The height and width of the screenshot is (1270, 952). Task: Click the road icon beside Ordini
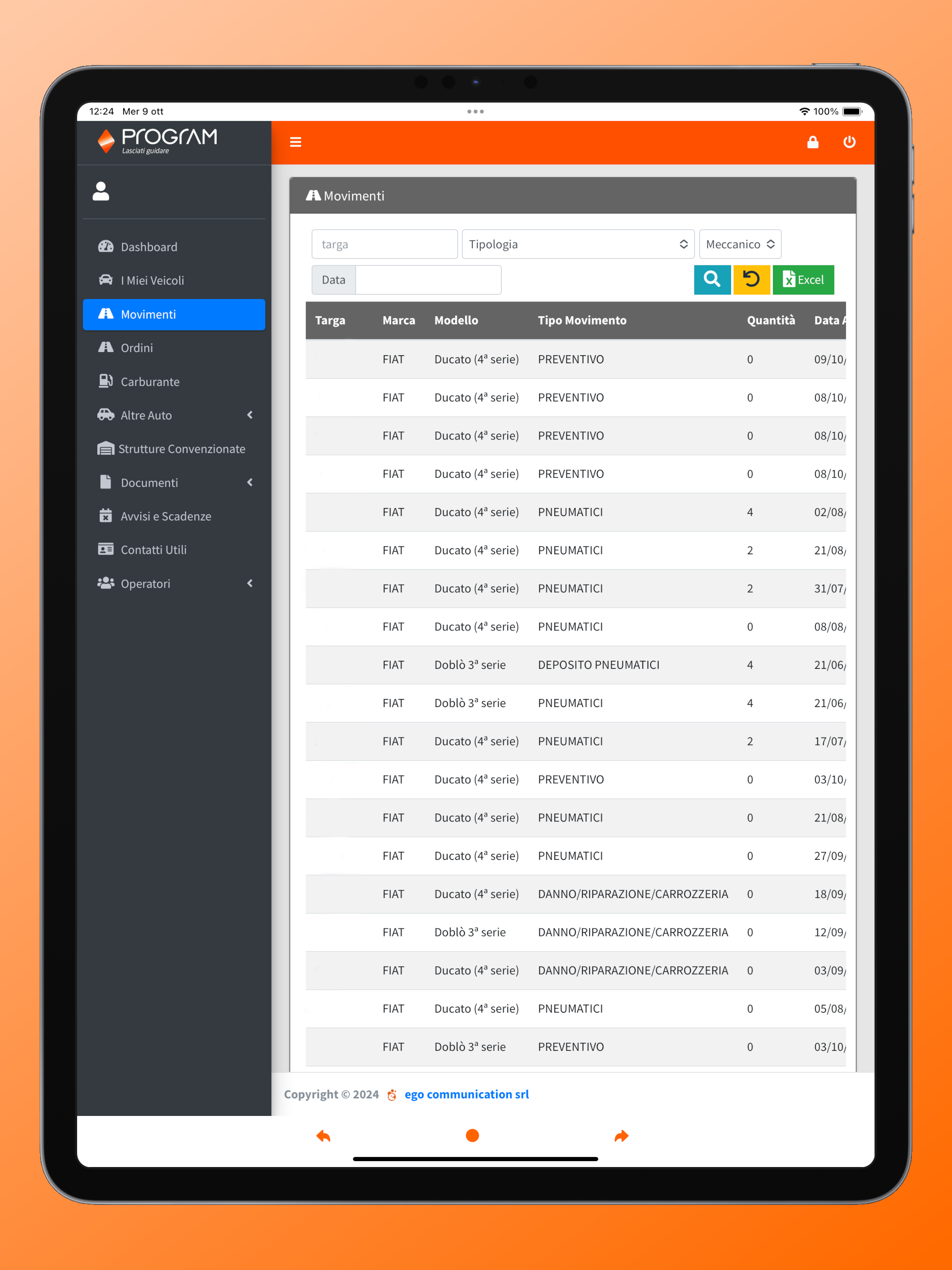coord(106,347)
